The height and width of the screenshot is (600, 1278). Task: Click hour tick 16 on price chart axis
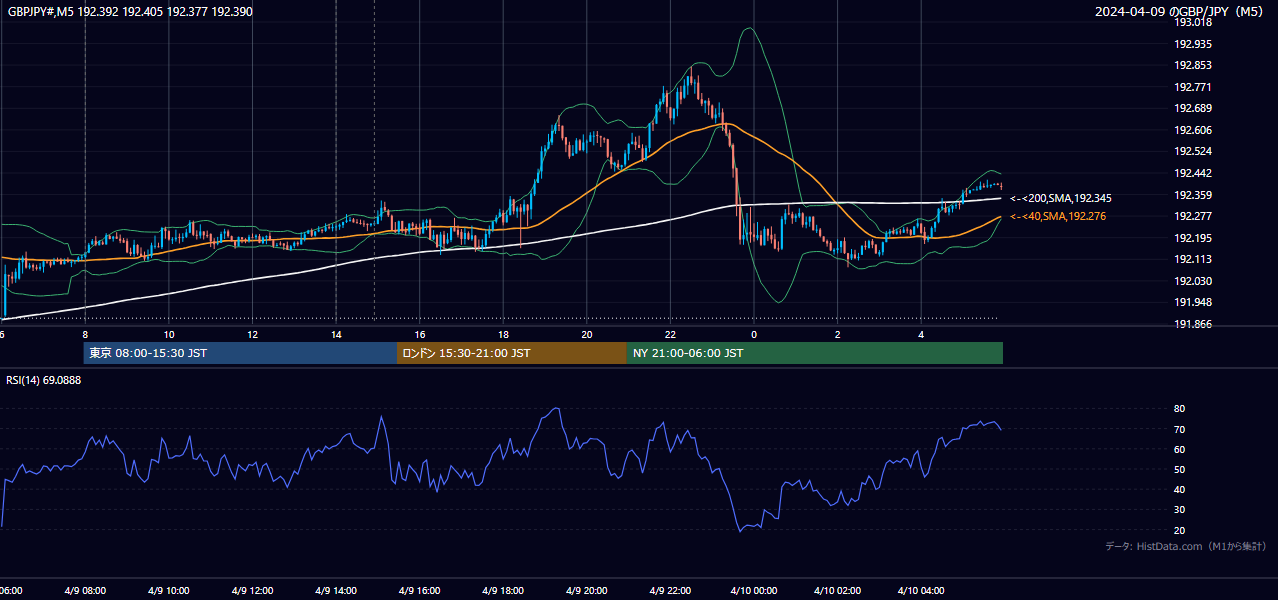420,334
